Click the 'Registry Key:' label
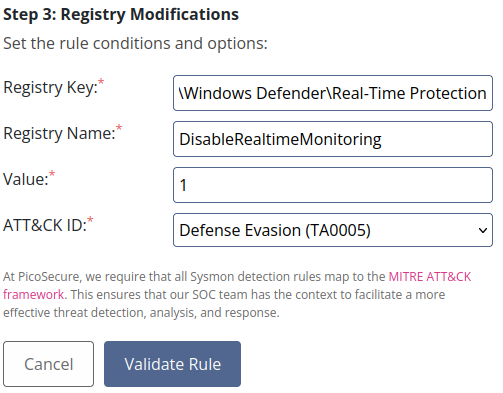The width and height of the screenshot is (503, 393). [50, 88]
